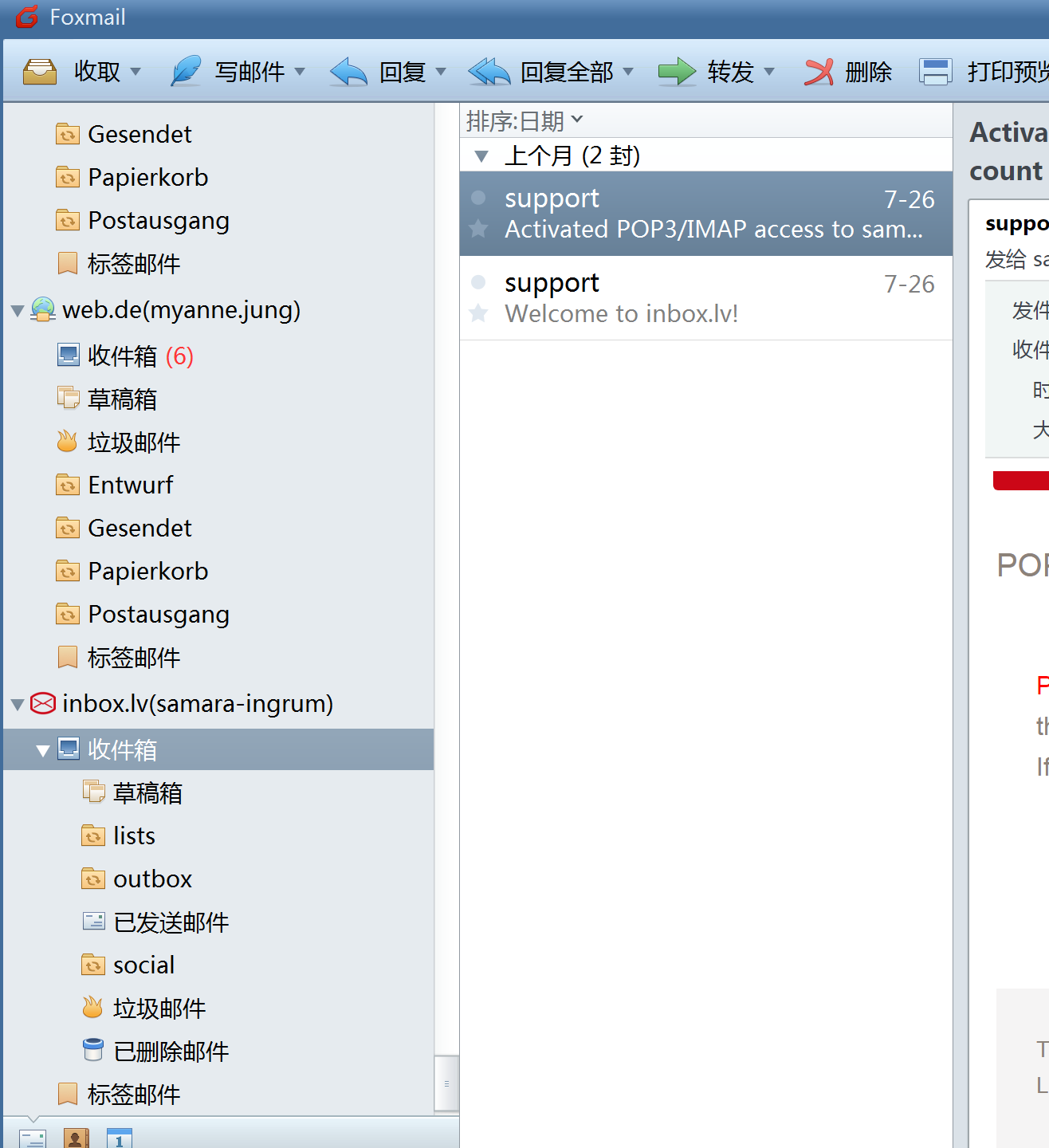Collapse the 上个月 (2 封) group
The width and height of the screenshot is (1049, 1148).
481,156
